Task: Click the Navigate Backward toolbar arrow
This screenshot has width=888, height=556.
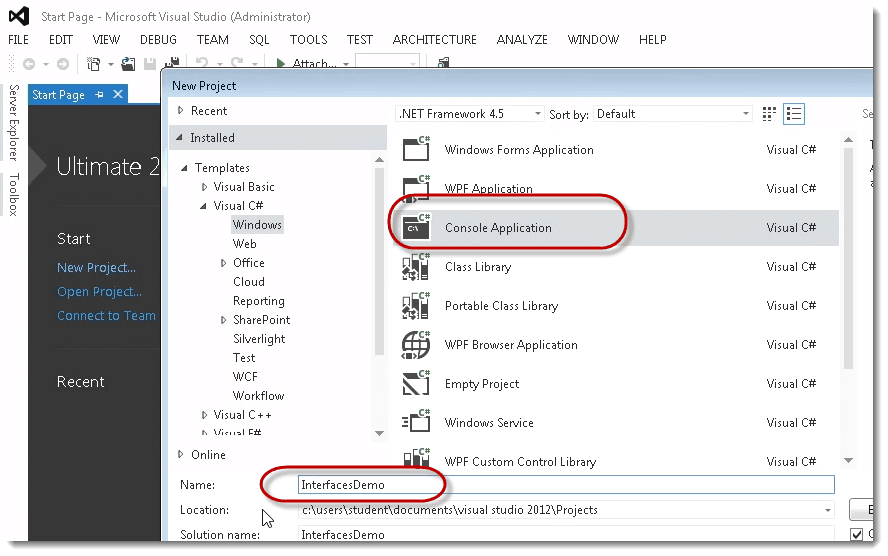Action: pyautogui.click(x=28, y=64)
